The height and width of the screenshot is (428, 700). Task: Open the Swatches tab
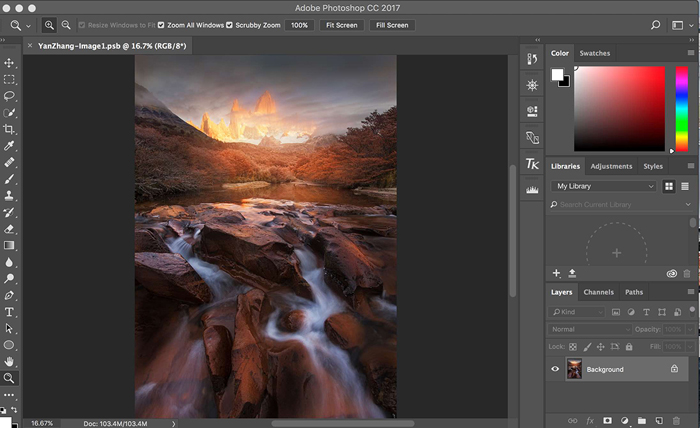(x=594, y=53)
